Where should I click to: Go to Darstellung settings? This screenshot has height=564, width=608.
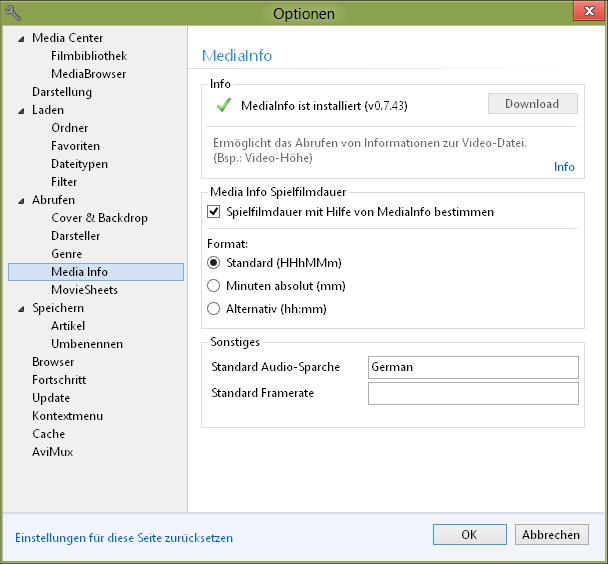coord(62,92)
